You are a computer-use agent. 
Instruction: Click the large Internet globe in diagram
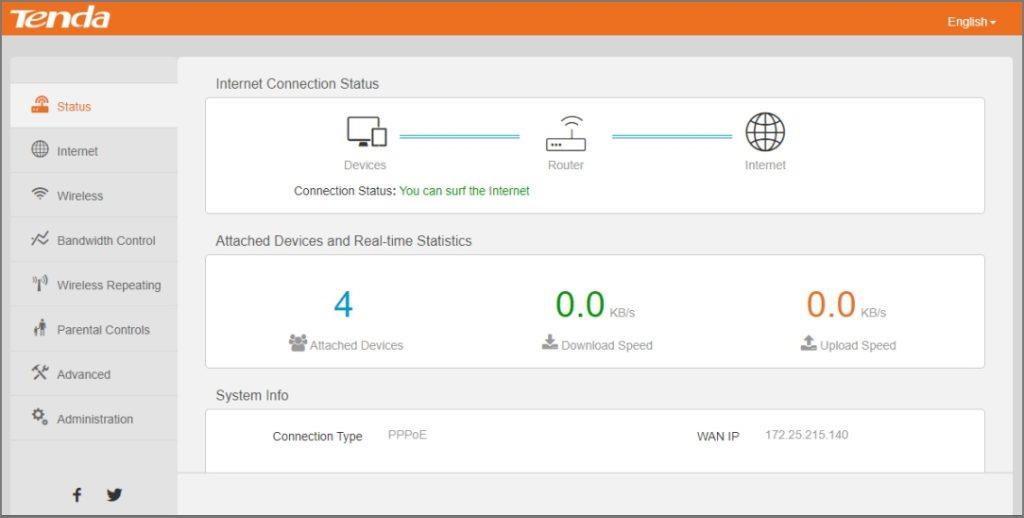pos(765,132)
